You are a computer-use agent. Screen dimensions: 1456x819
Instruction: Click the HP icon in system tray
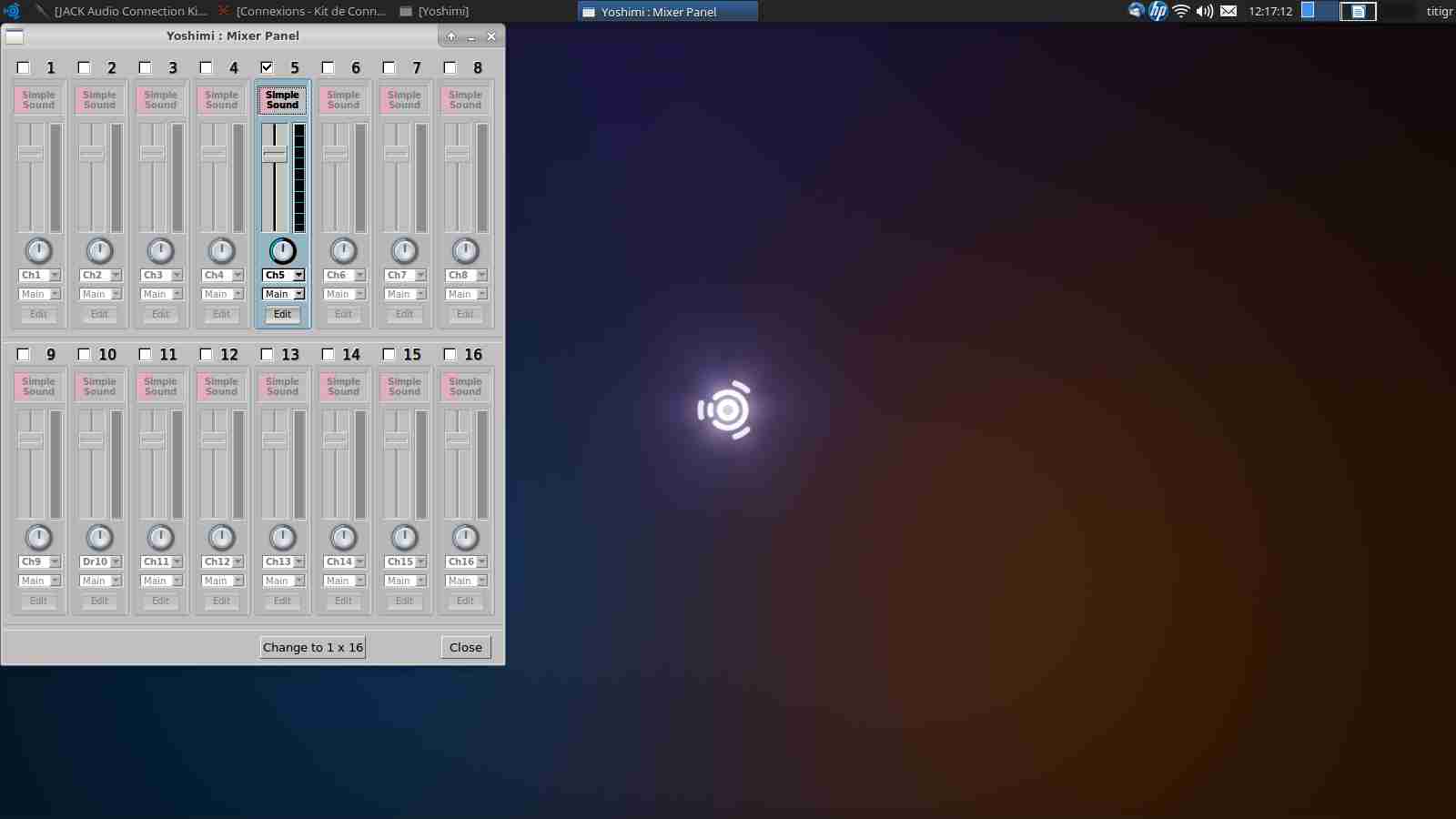pos(1158,11)
